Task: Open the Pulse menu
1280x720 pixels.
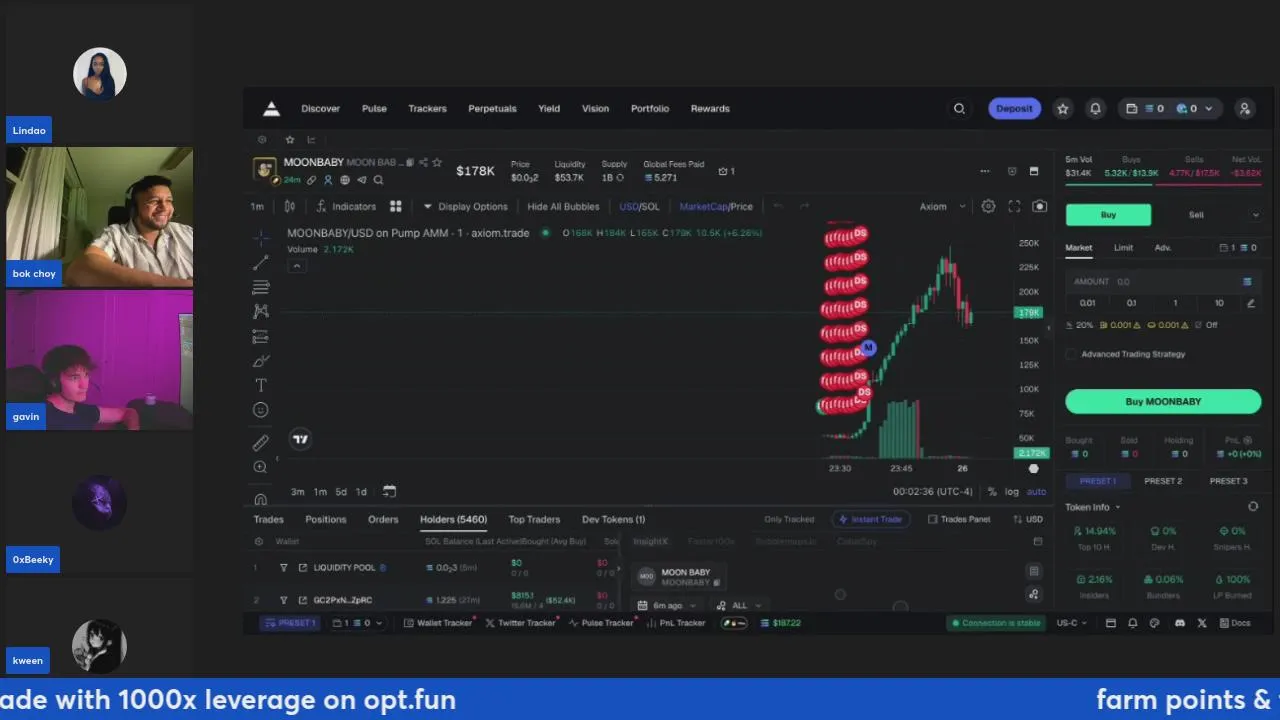Action: (x=374, y=109)
